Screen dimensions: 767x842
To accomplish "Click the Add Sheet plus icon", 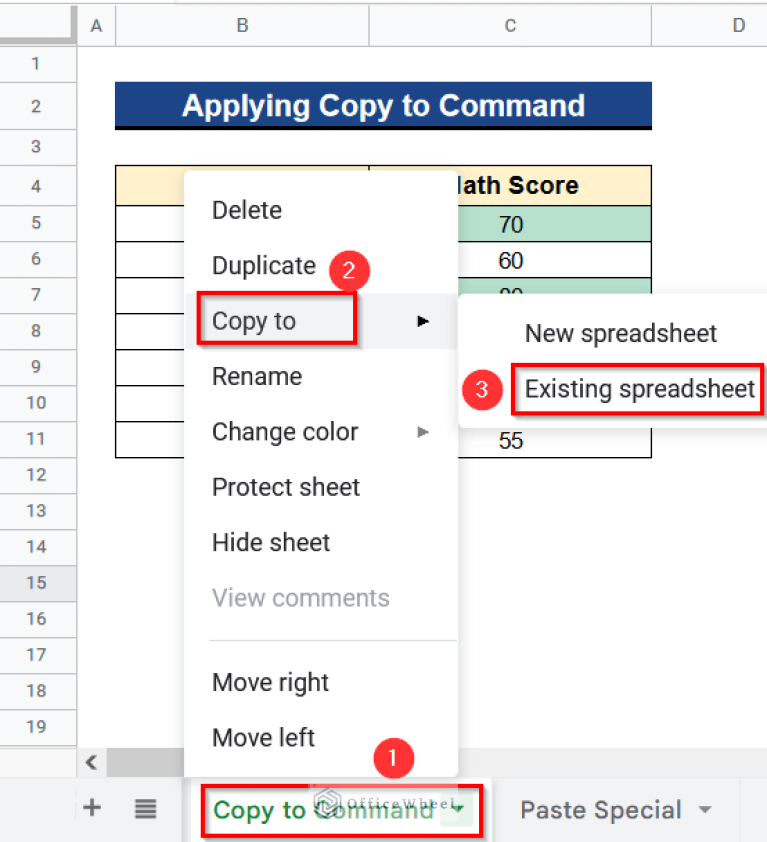I will coord(92,808).
